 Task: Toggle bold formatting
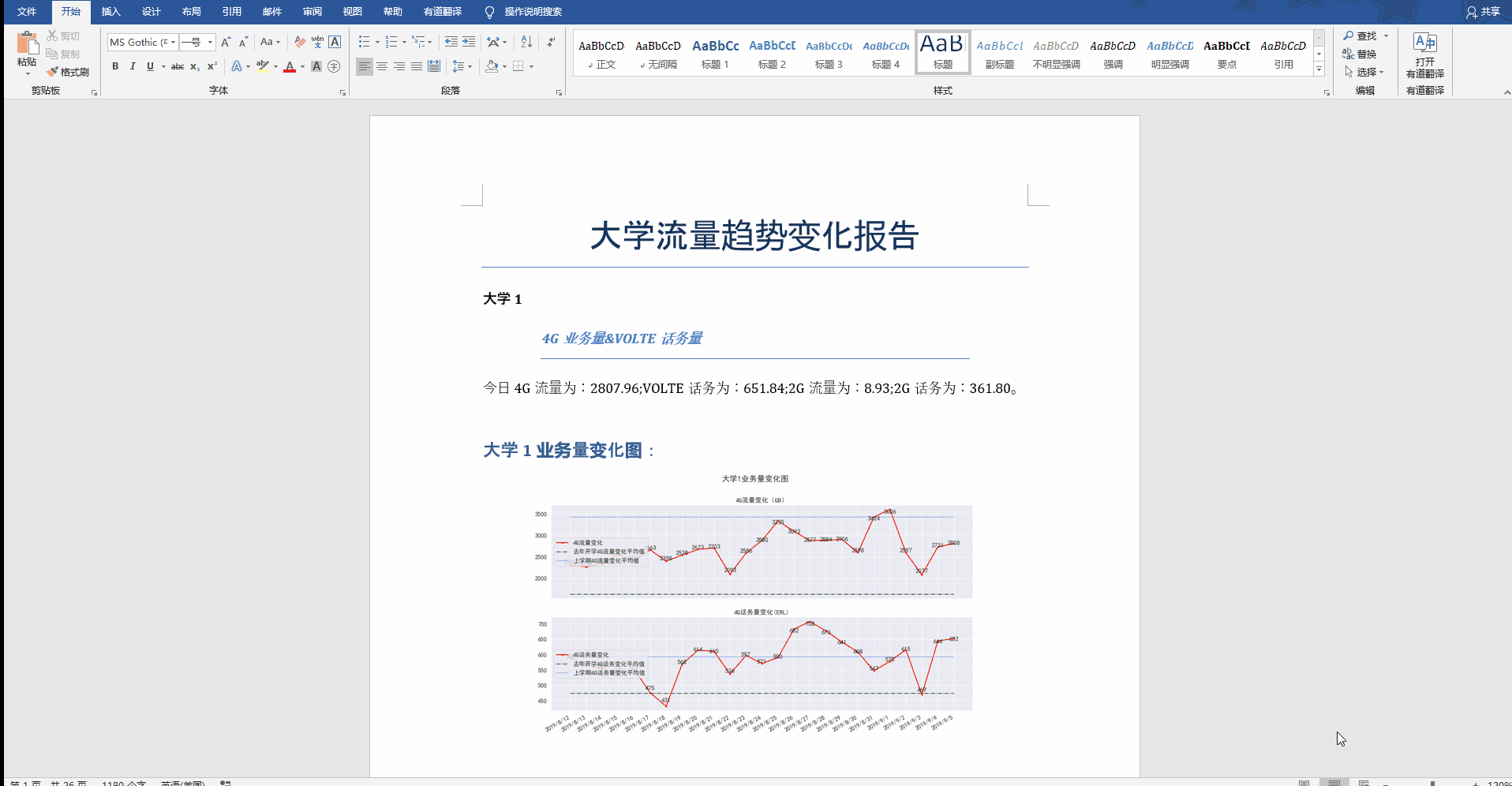click(114, 66)
